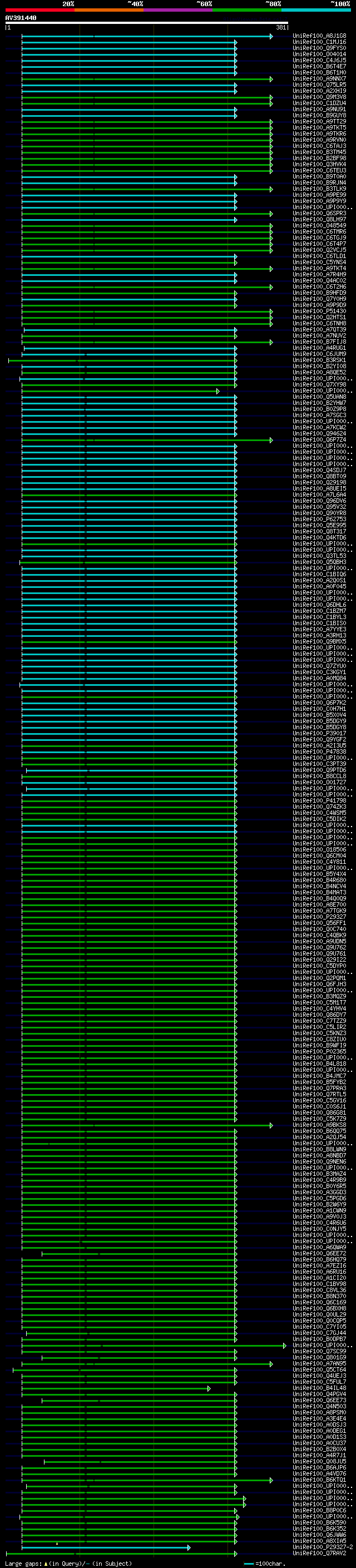Select the UniRef100_A8E700 label
The image size is (356, 1568).
click(x=319, y=905)
